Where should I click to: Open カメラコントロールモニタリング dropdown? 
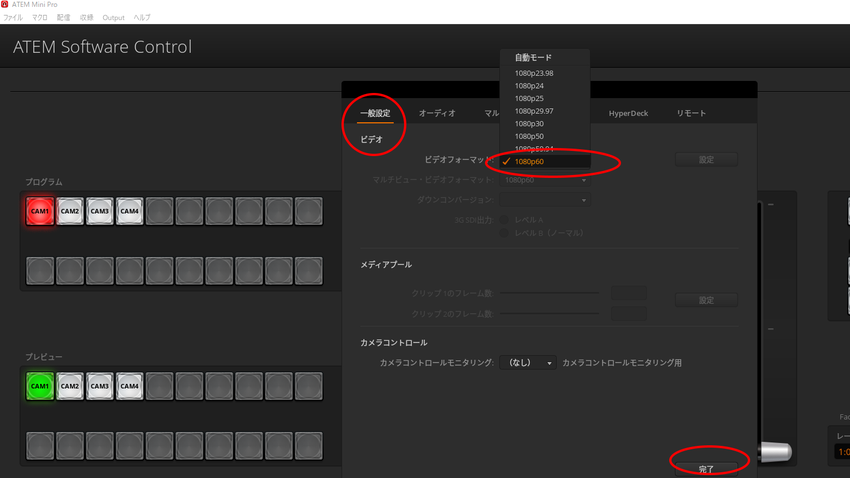click(x=527, y=363)
